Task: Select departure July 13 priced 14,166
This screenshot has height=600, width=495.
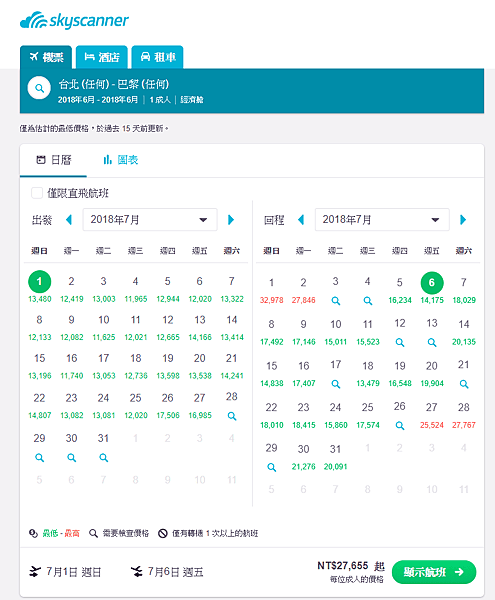Action: point(200,328)
